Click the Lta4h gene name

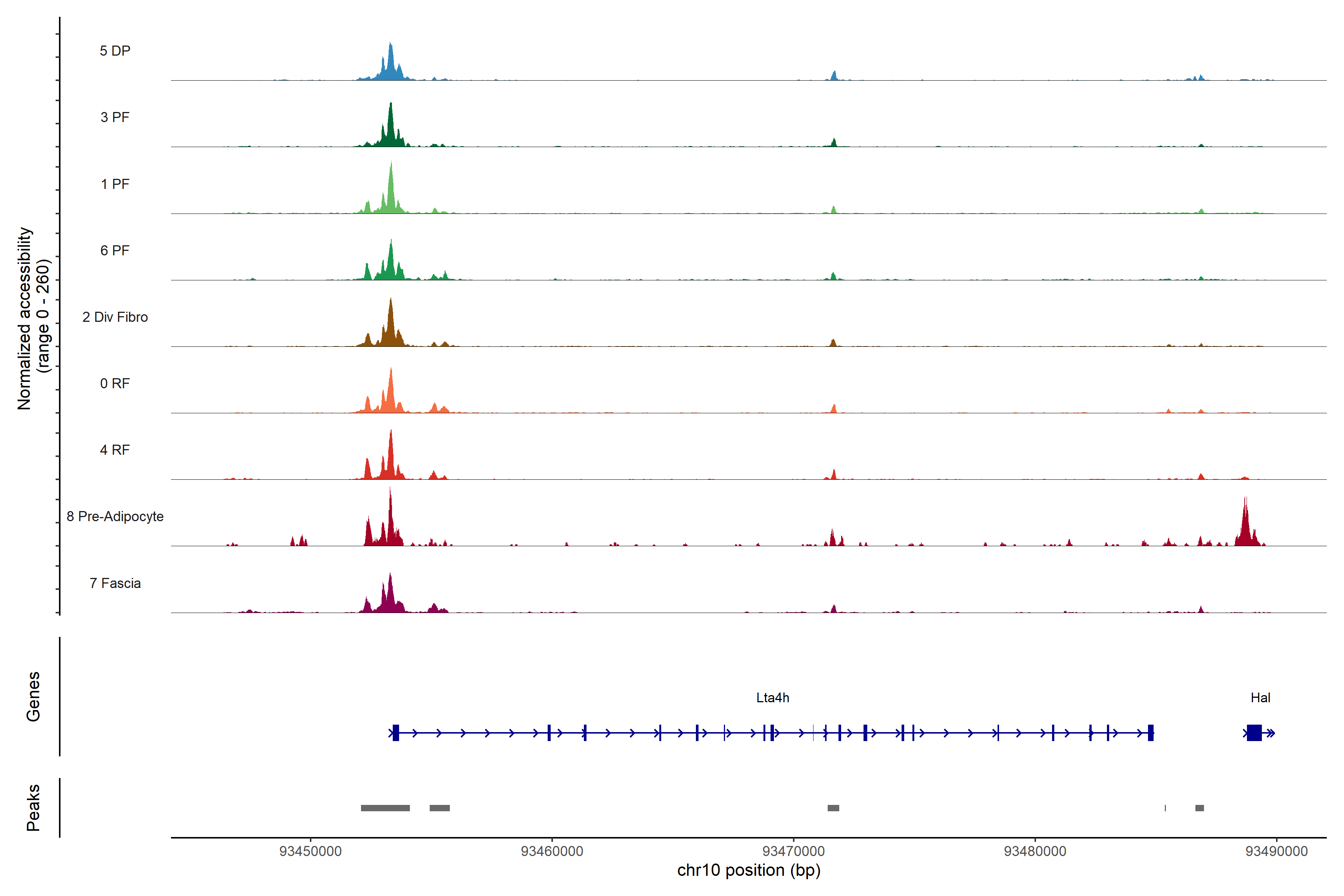point(772,697)
